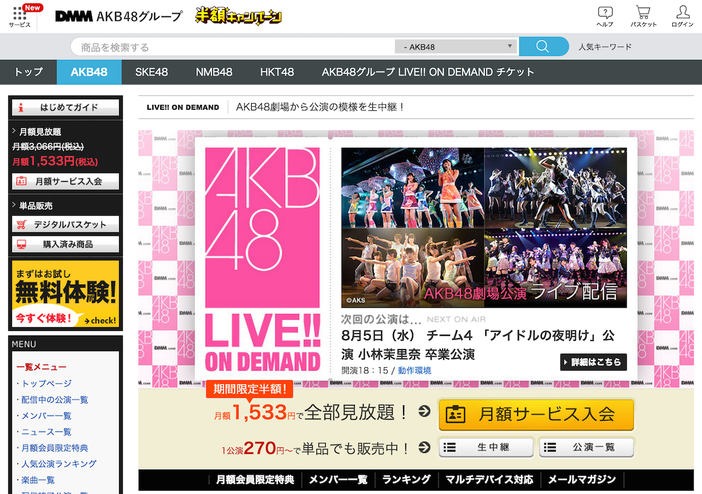Click the 無料体験 trial banner

point(65,294)
